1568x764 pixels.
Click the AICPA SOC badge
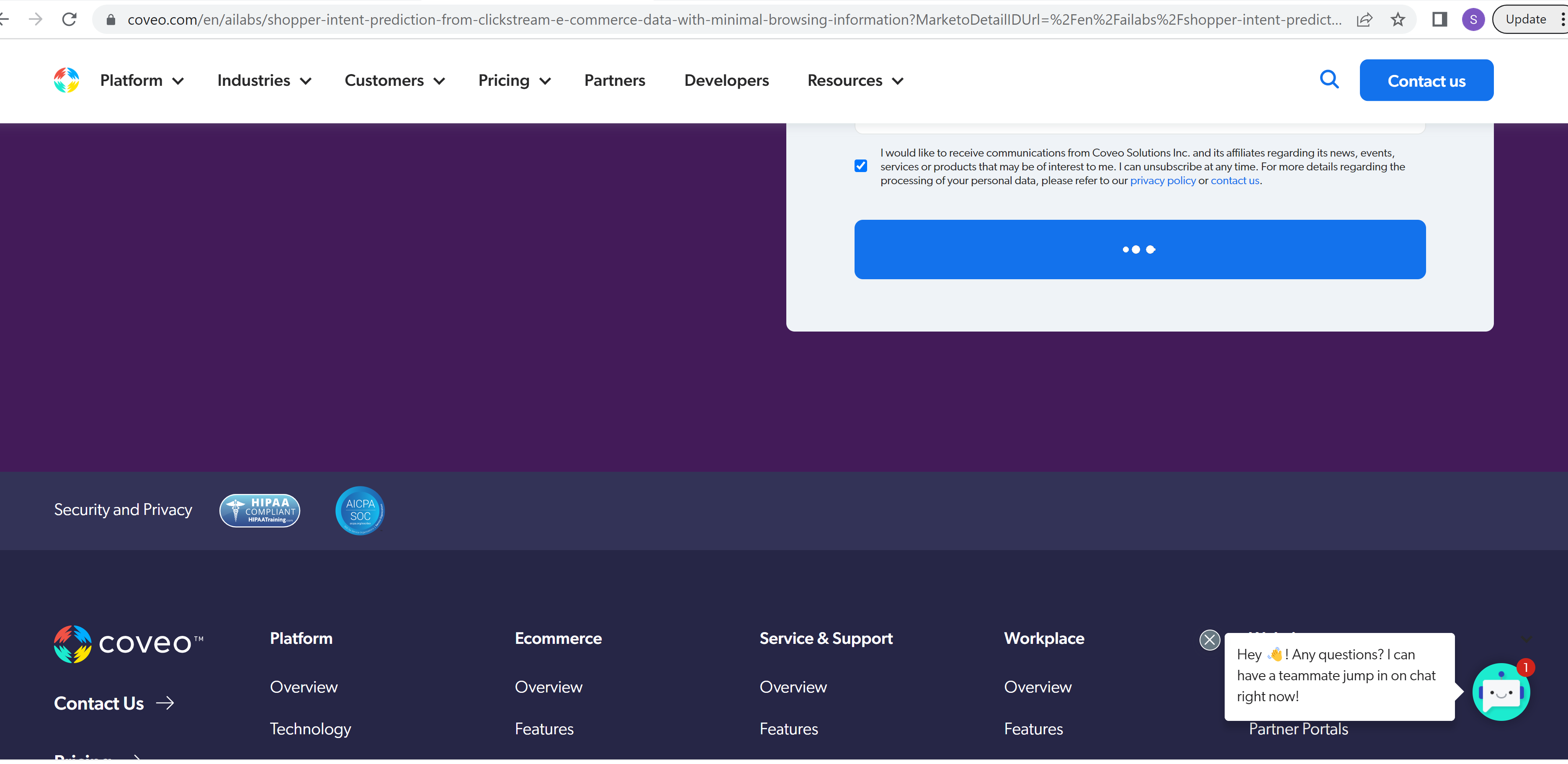pyautogui.click(x=360, y=510)
